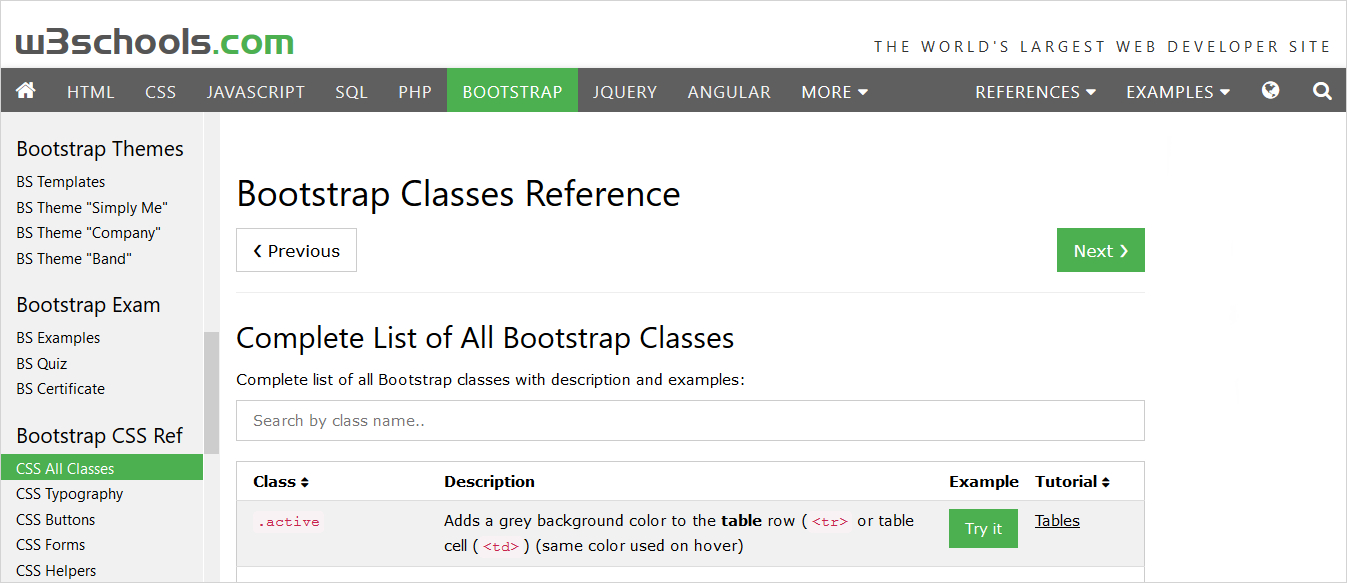Follow the Tables tutorial link
Screen dimensions: 1347x583
click(x=1057, y=521)
